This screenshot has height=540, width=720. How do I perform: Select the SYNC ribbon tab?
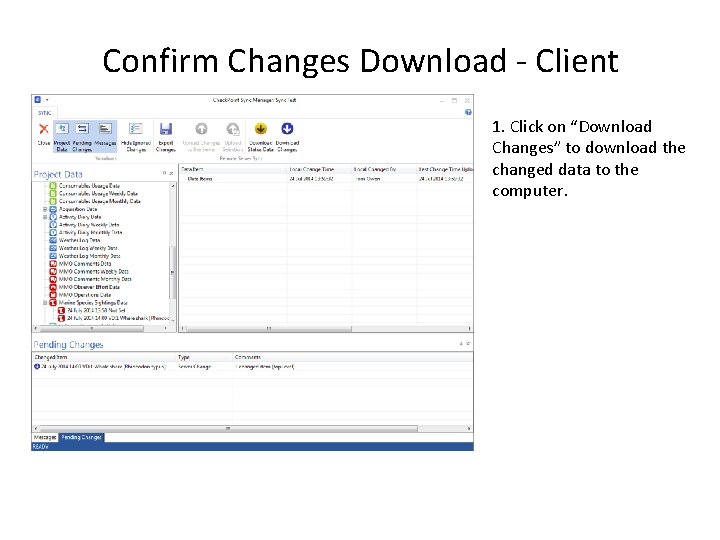click(x=45, y=113)
